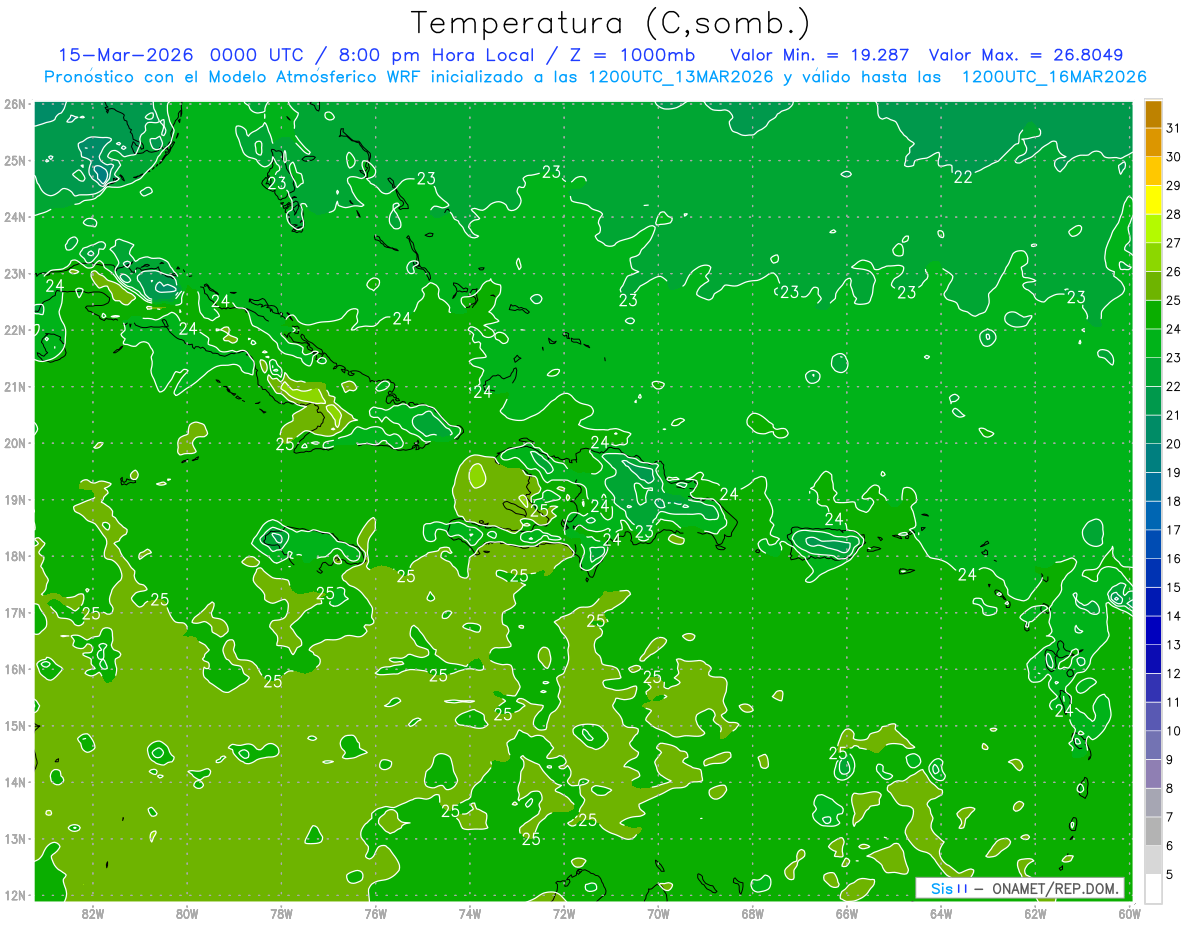Pick the dark orange swatch atop the color scale
This screenshot has width=1200, height=927.
click(1154, 114)
